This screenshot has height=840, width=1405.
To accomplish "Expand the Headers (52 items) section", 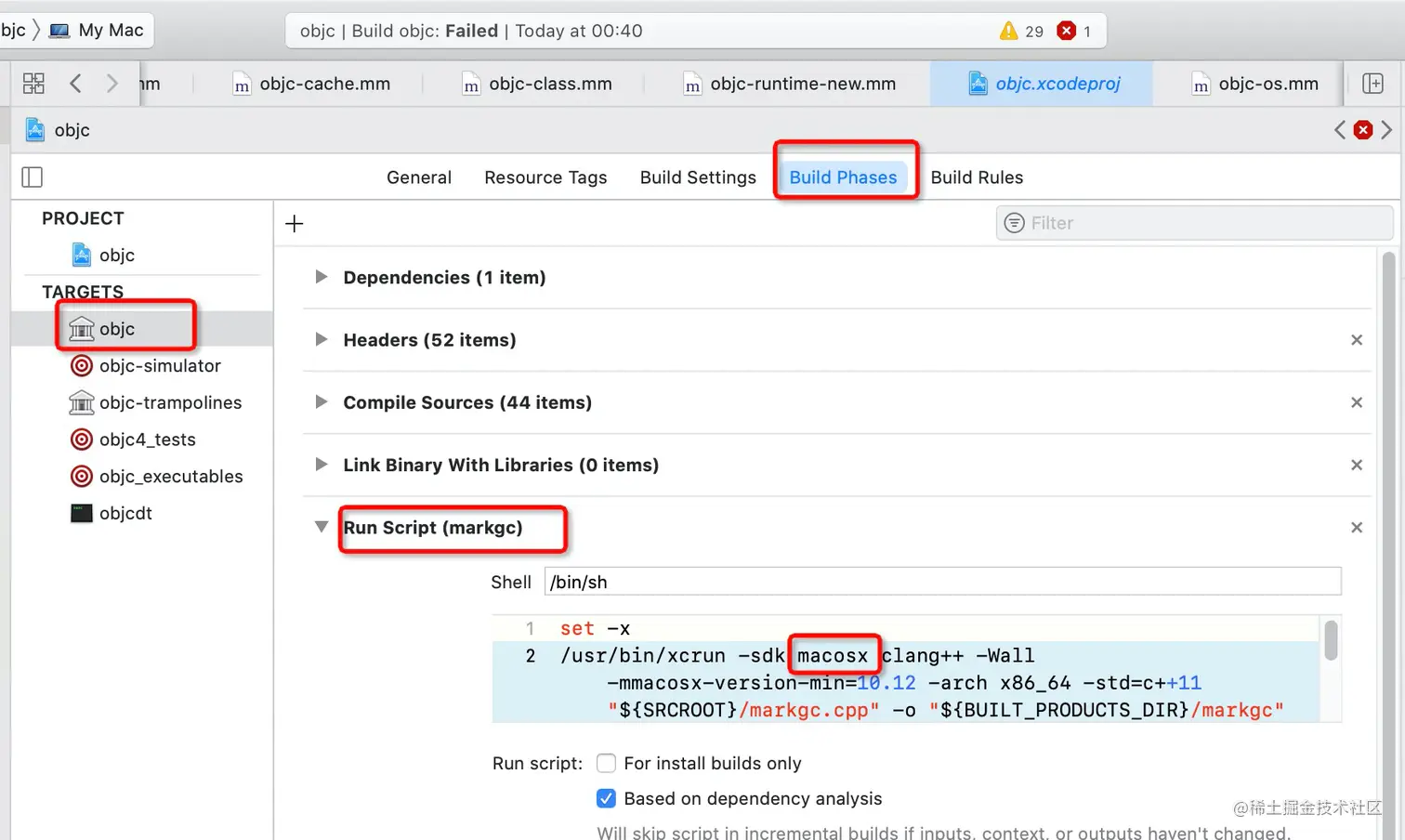I will tap(321, 339).
